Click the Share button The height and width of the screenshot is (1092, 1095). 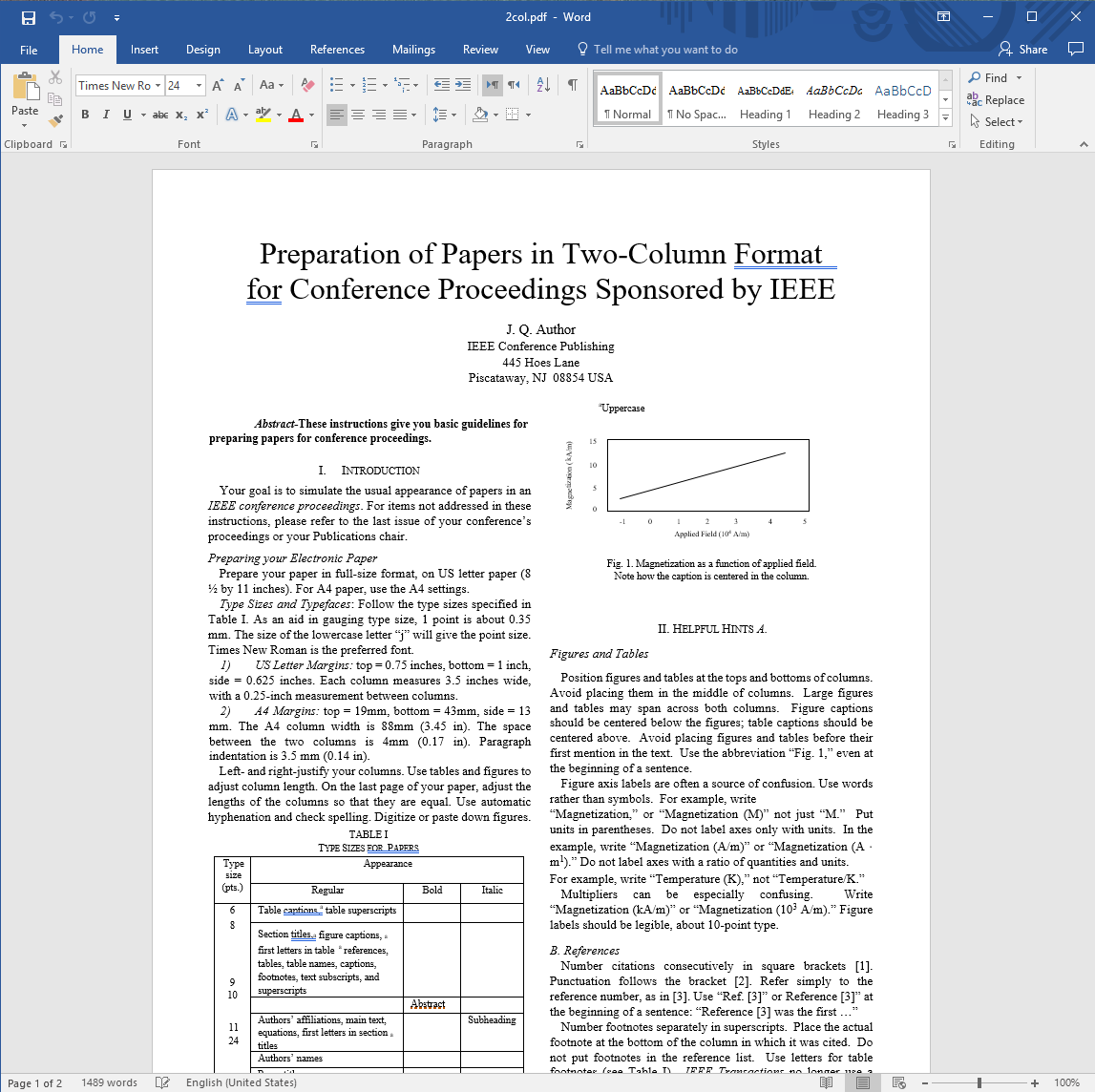1023,49
